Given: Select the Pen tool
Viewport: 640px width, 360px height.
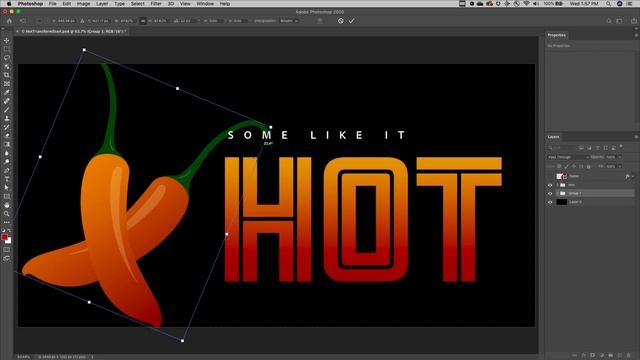Looking at the screenshot, I should tap(7, 170).
